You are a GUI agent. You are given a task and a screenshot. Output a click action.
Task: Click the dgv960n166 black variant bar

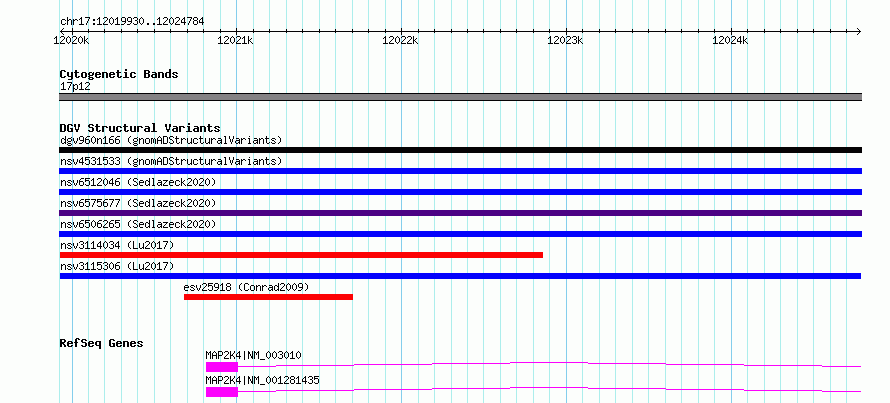[x=460, y=150]
